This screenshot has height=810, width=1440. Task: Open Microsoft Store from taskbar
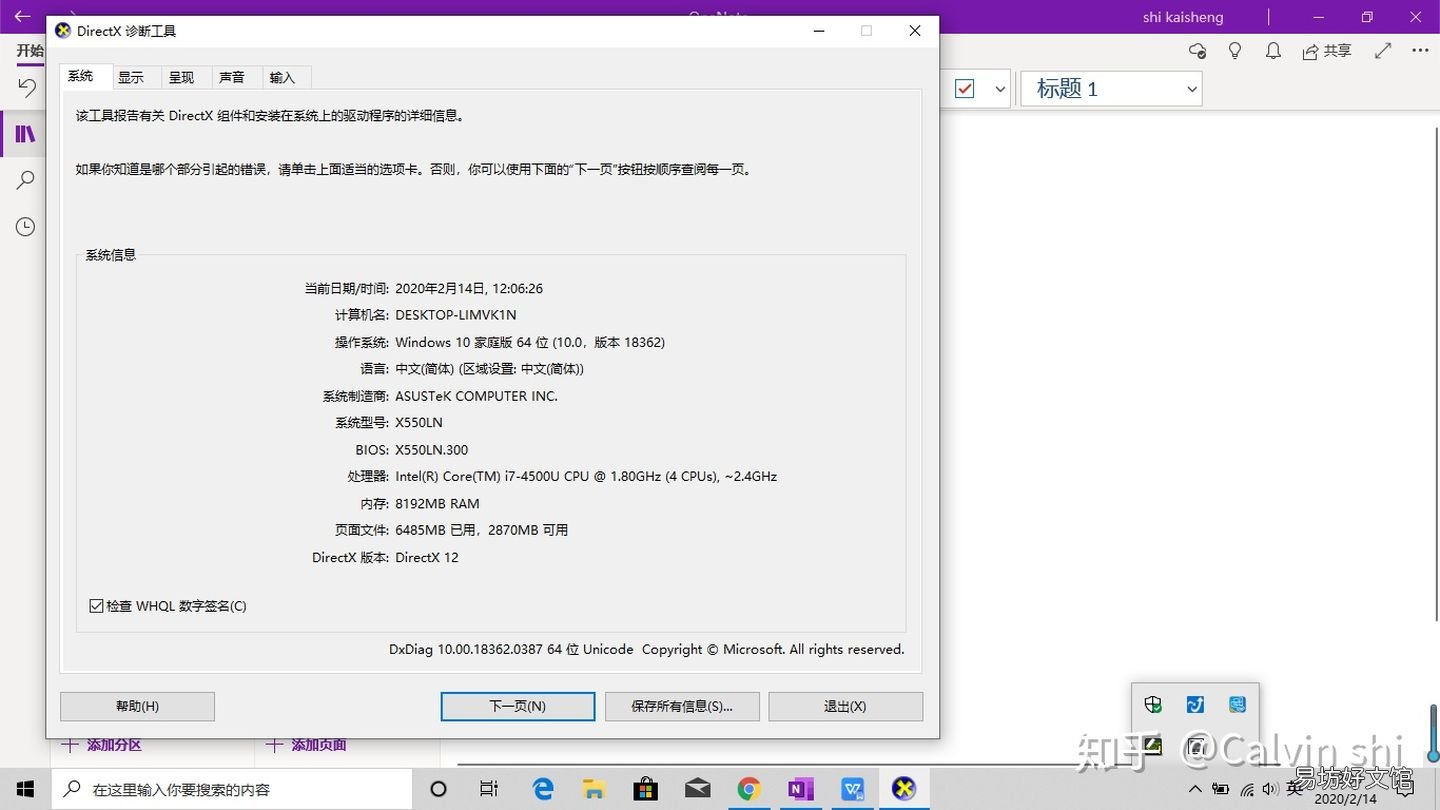(646, 789)
